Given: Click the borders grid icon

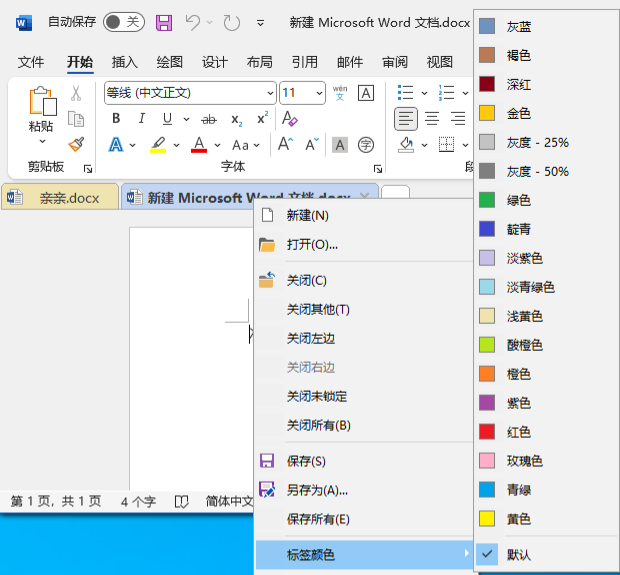Looking at the screenshot, I should pyautogui.click(x=446, y=145).
